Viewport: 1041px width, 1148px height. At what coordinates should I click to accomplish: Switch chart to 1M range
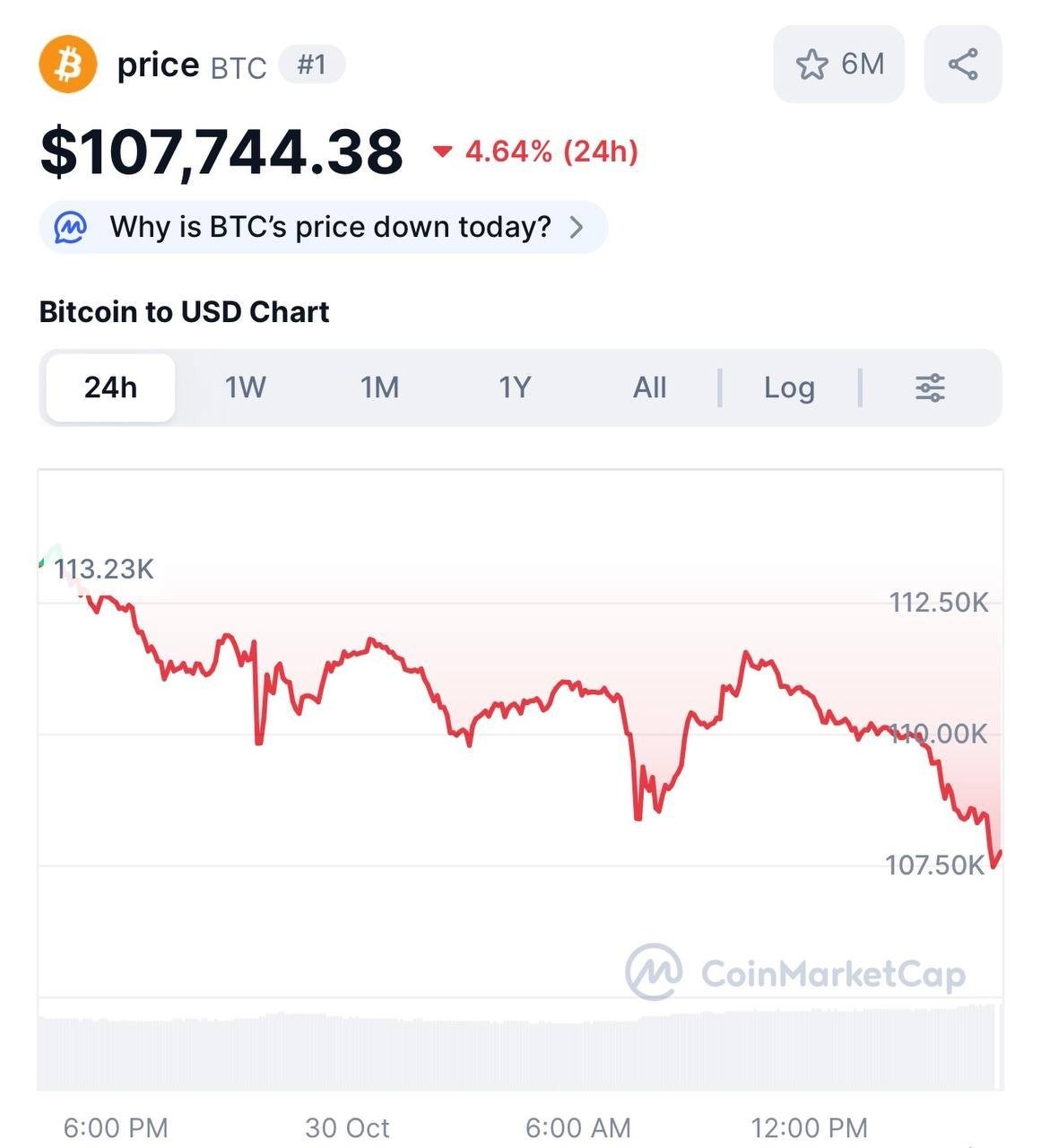pos(379,388)
